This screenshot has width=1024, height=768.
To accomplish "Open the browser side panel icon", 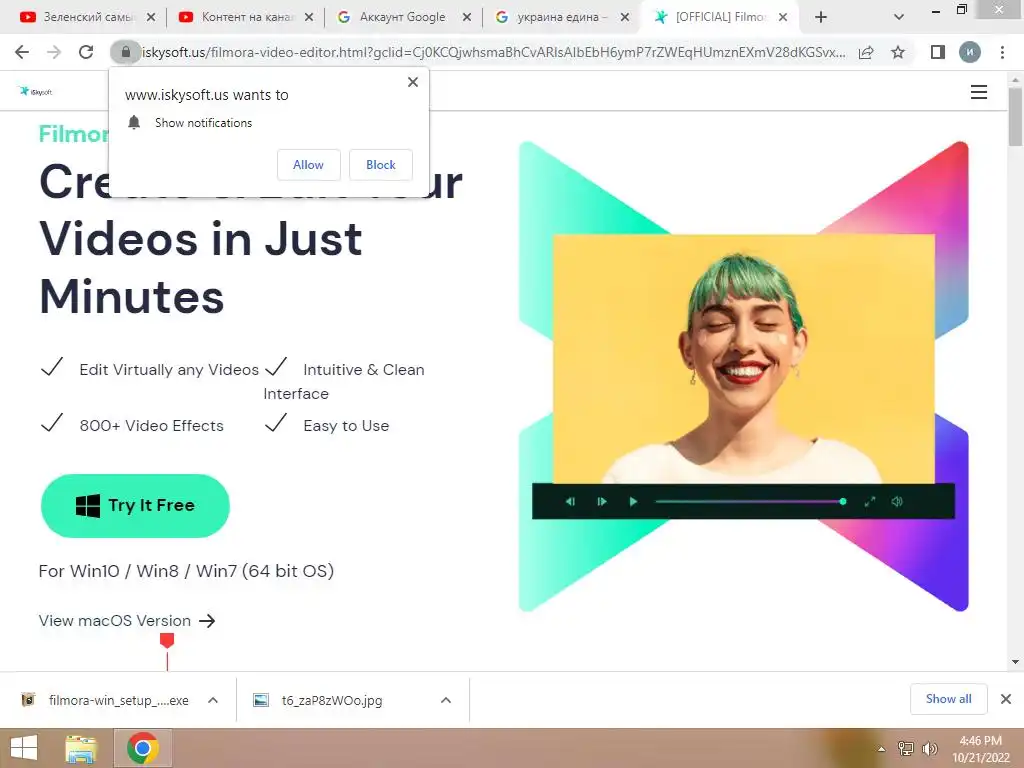I will coord(938,52).
